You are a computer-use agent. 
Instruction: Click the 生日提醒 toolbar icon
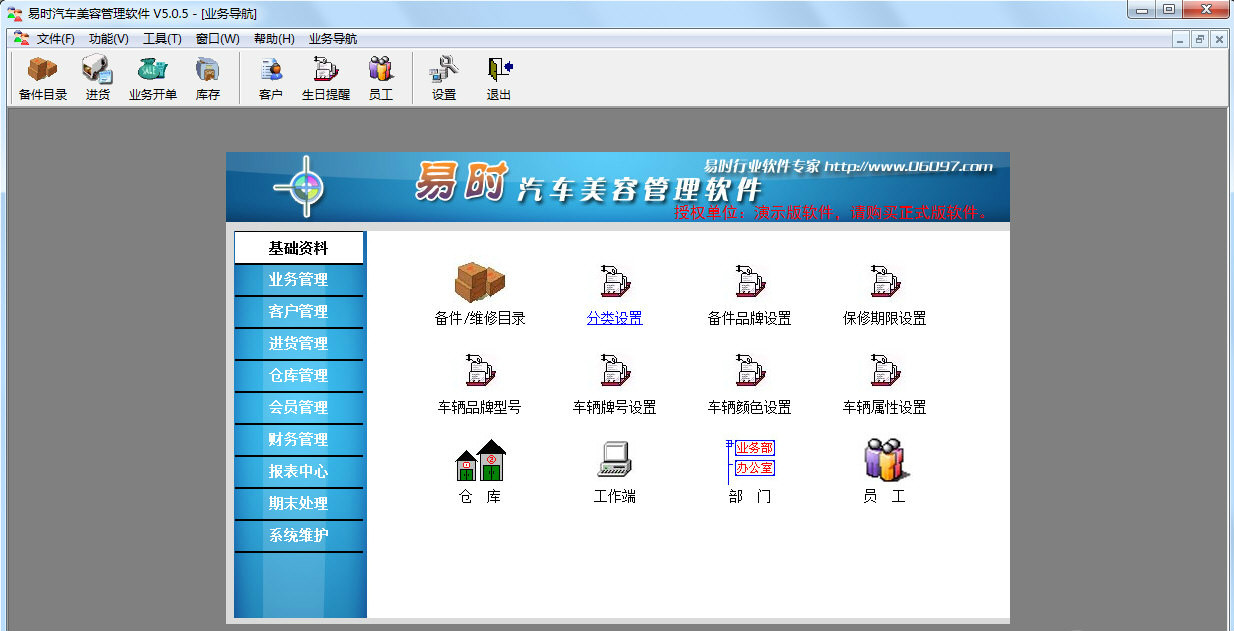(x=326, y=79)
